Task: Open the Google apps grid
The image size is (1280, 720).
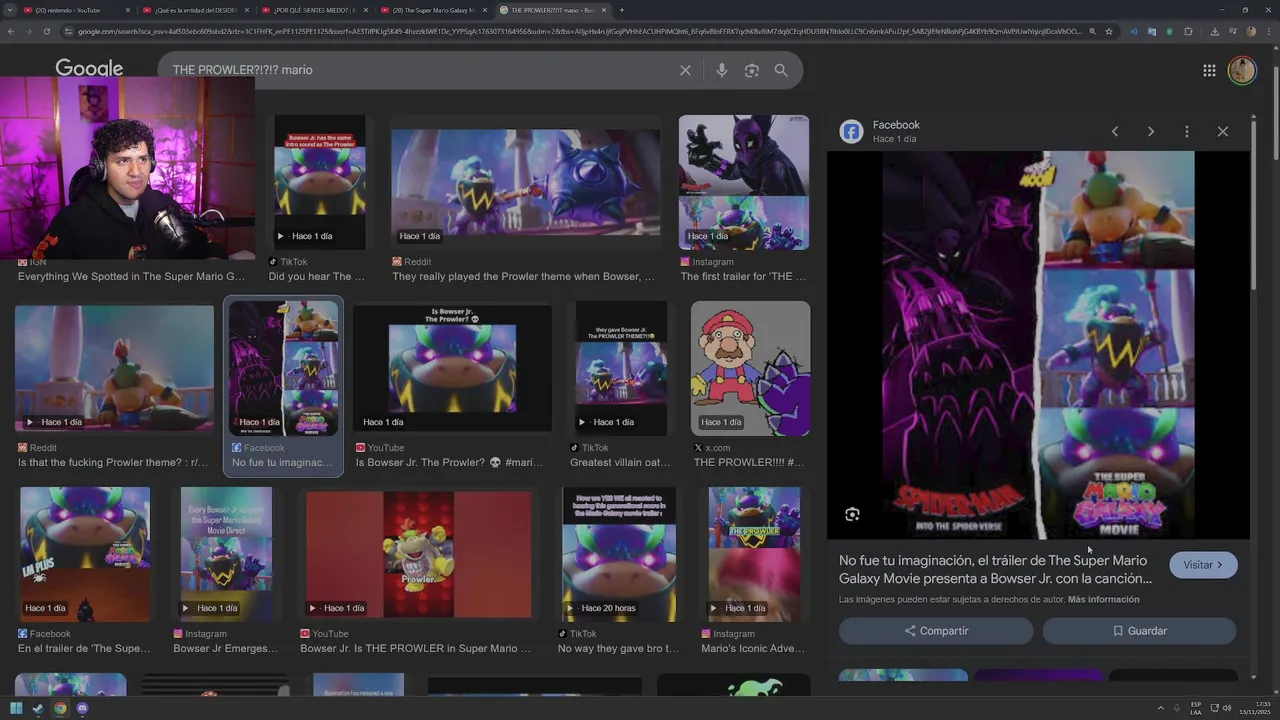Action: click(x=1209, y=70)
